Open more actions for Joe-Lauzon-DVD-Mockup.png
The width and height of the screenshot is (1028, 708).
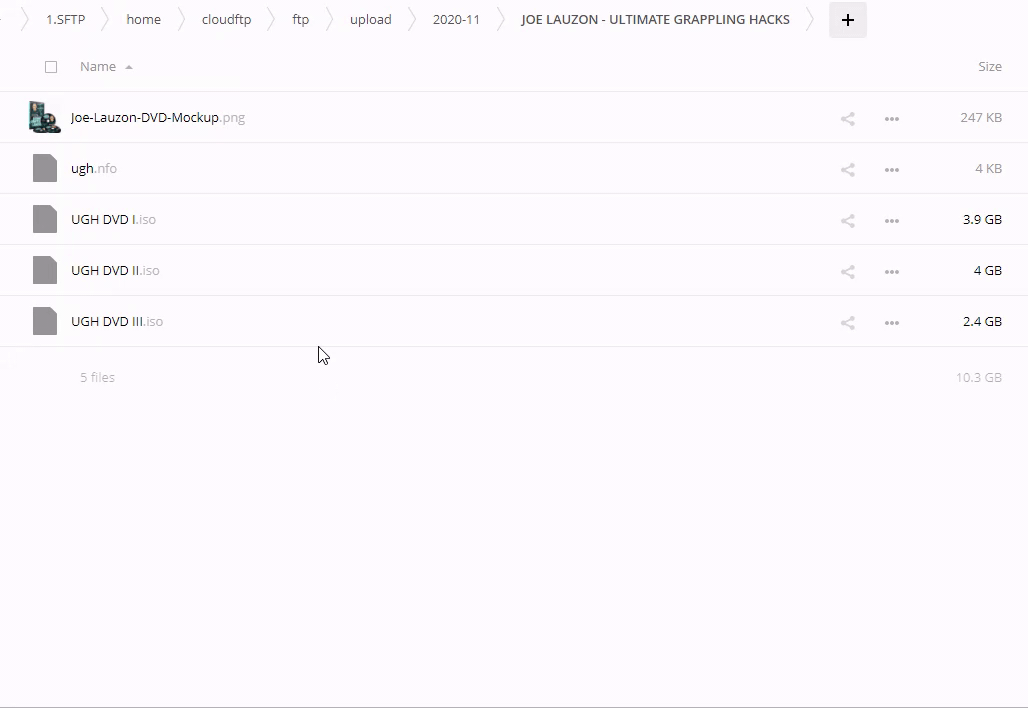(x=891, y=118)
